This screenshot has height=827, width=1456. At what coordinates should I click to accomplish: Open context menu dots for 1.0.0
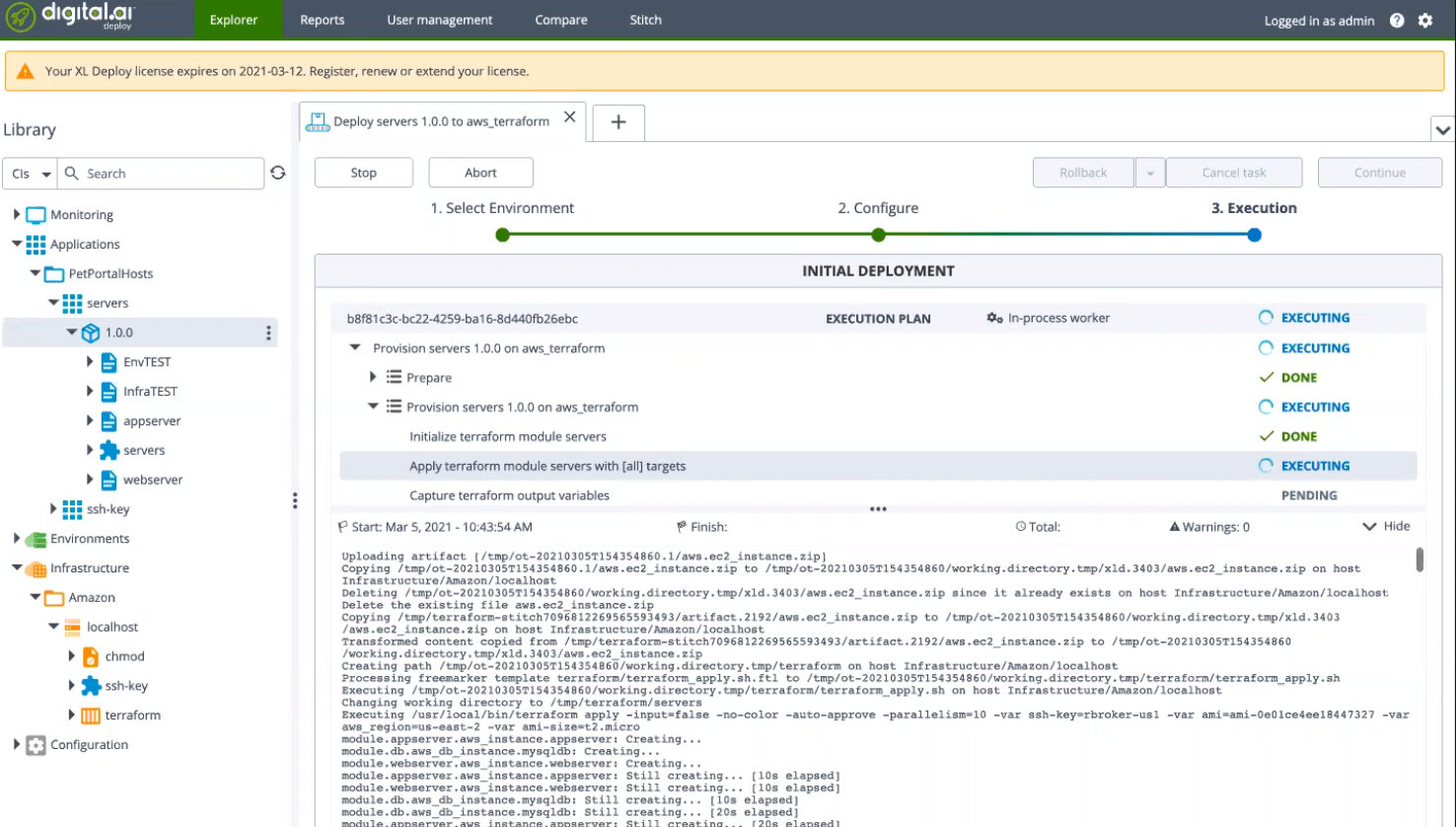pos(268,334)
